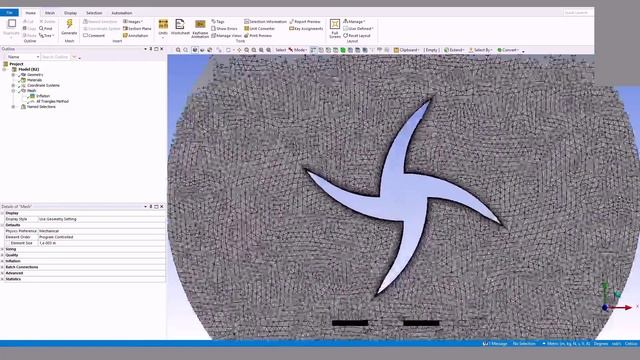Viewport: 640px width, 360px height.
Task: Expand the Sizing section in Details
Action: 2,249
